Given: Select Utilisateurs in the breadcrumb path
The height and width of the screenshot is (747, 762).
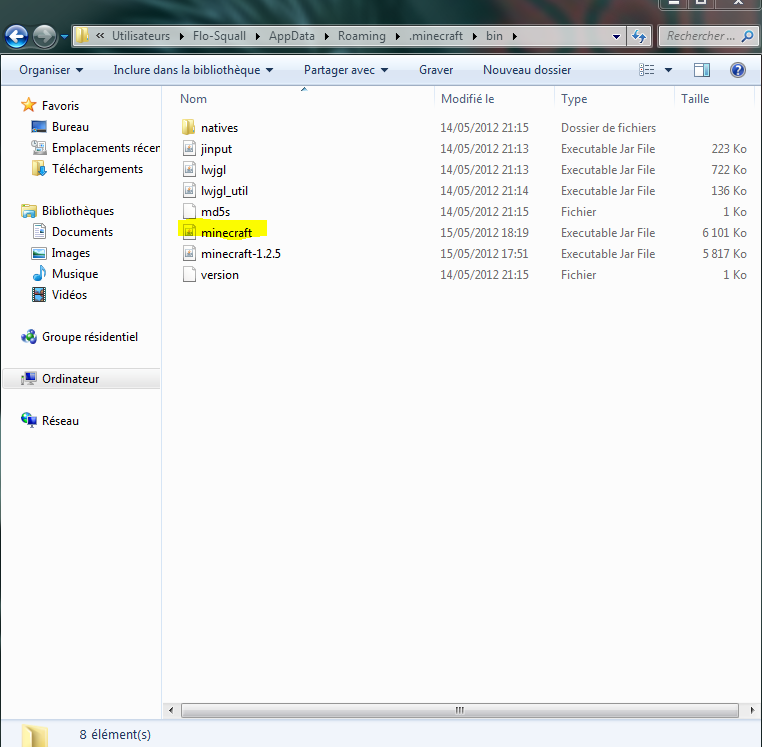Looking at the screenshot, I should pyautogui.click(x=141, y=36).
